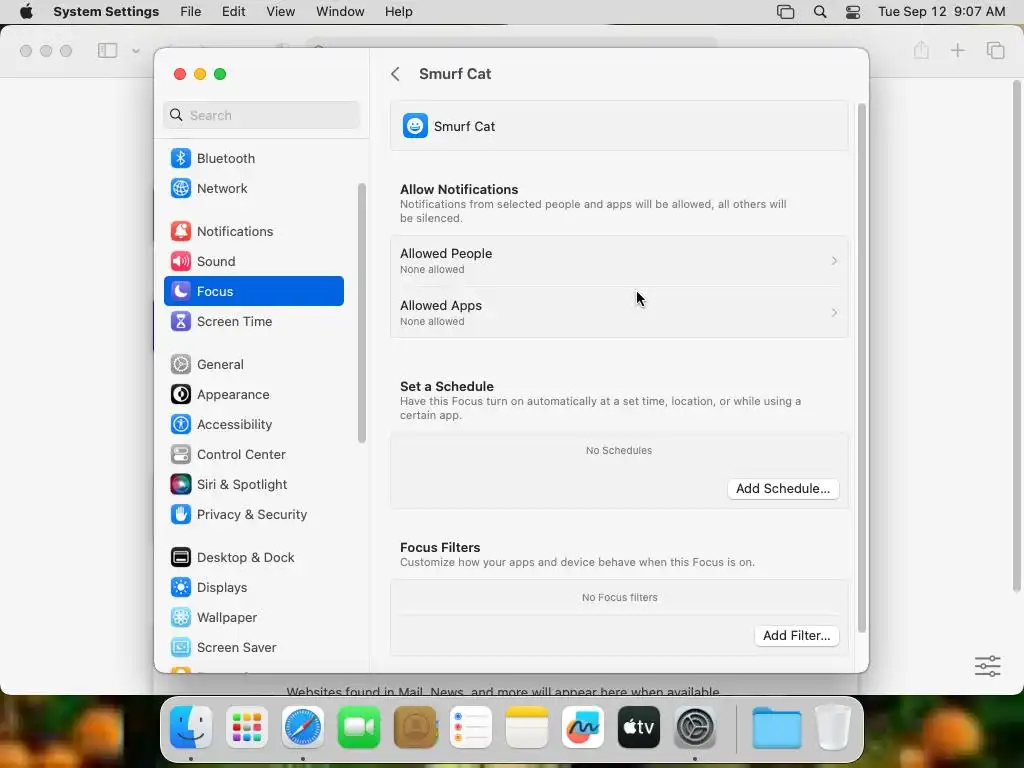Image resolution: width=1024 pixels, height=768 pixels.
Task: Open the Help menu
Action: click(x=398, y=12)
